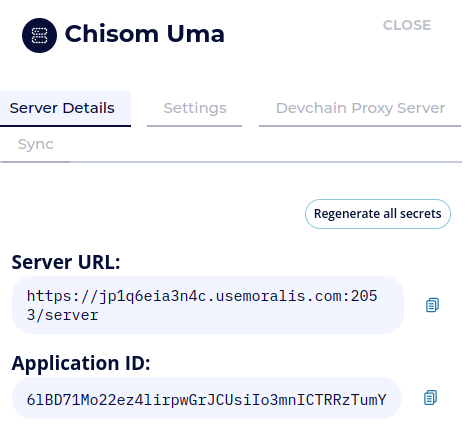Select the Application ID value field
The height and width of the screenshot is (438, 468).
coord(207,398)
